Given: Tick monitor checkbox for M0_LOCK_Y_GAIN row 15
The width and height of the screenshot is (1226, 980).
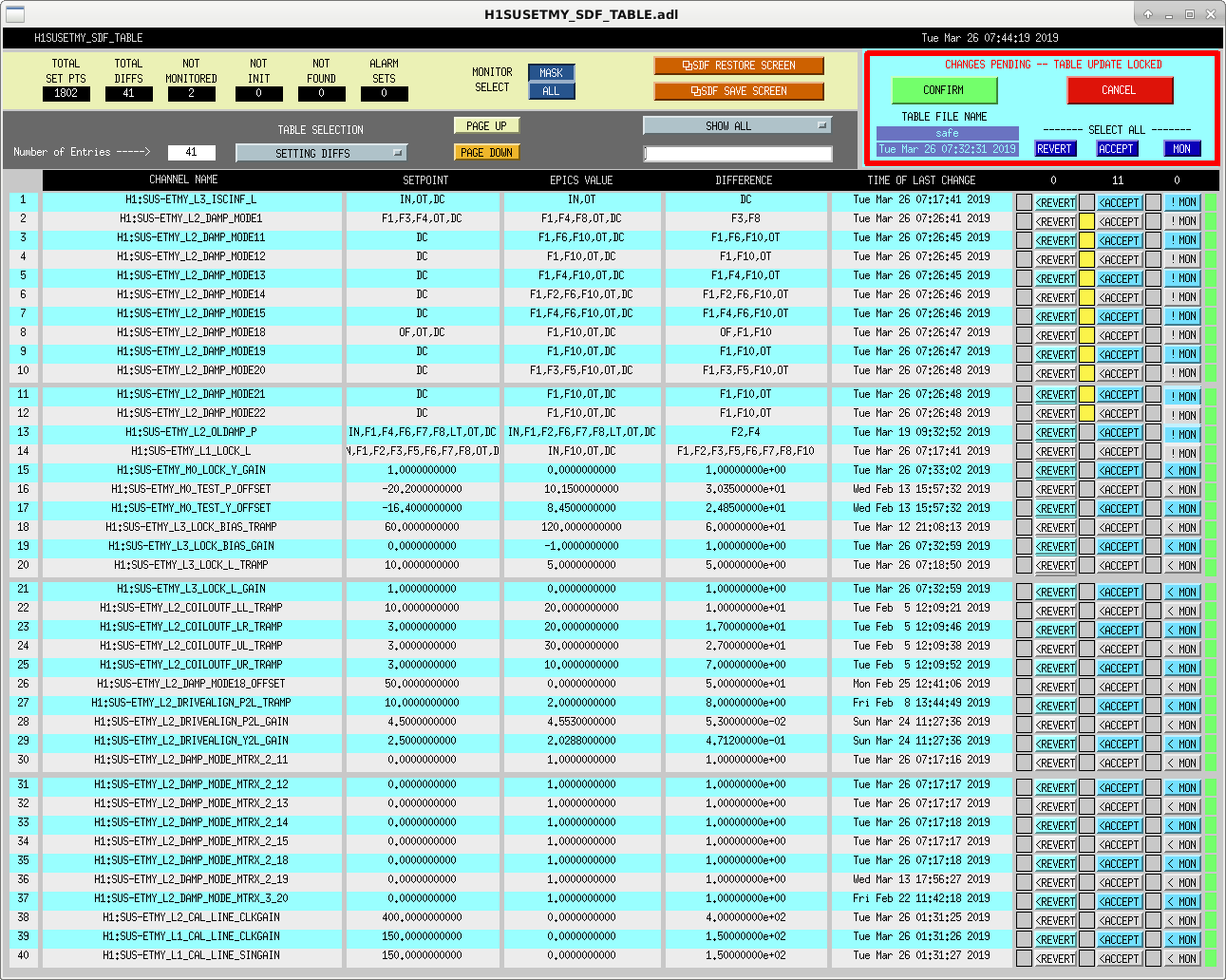Looking at the screenshot, I should pos(1153,471).
